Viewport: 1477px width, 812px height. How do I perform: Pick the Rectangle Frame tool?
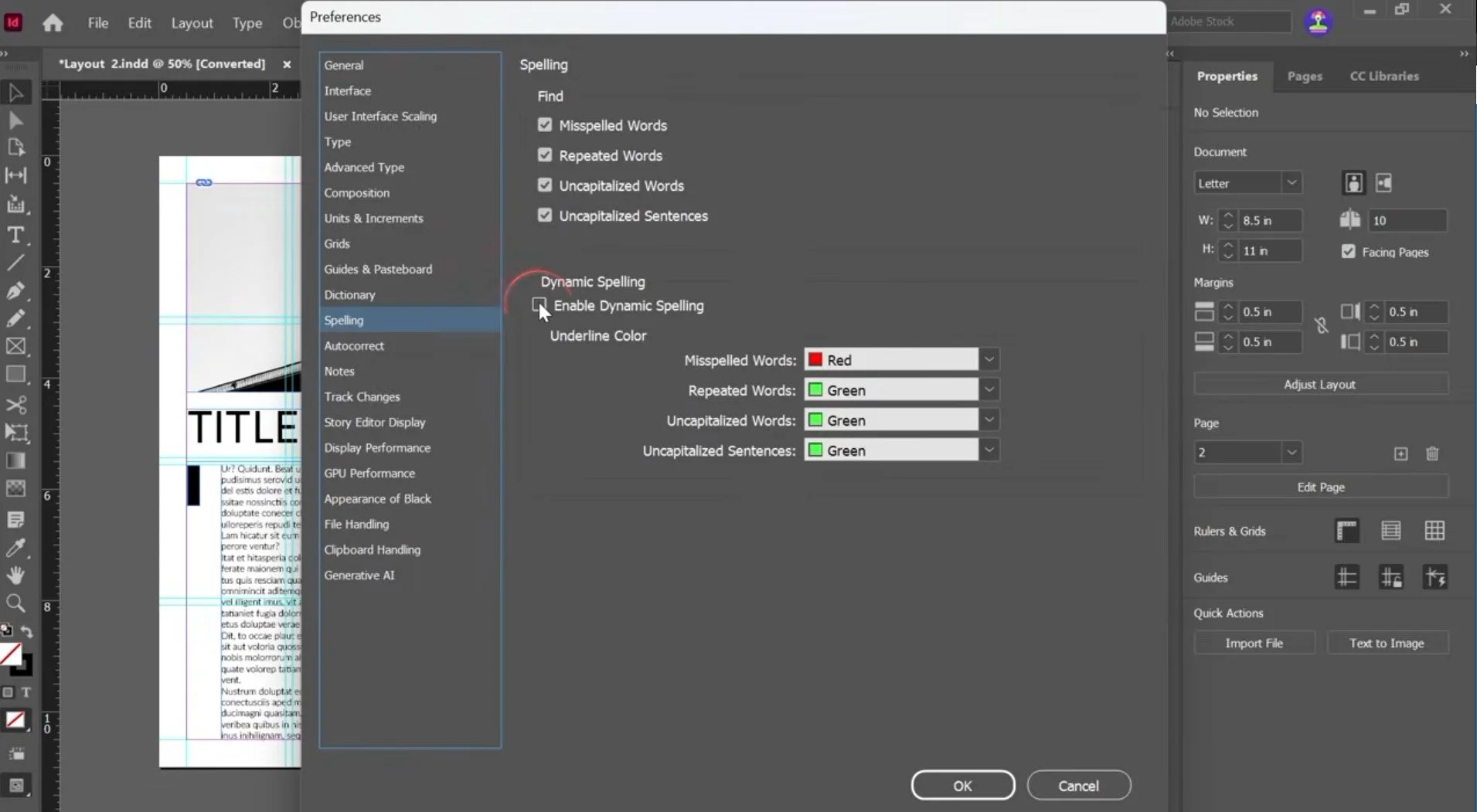(15, 346)
